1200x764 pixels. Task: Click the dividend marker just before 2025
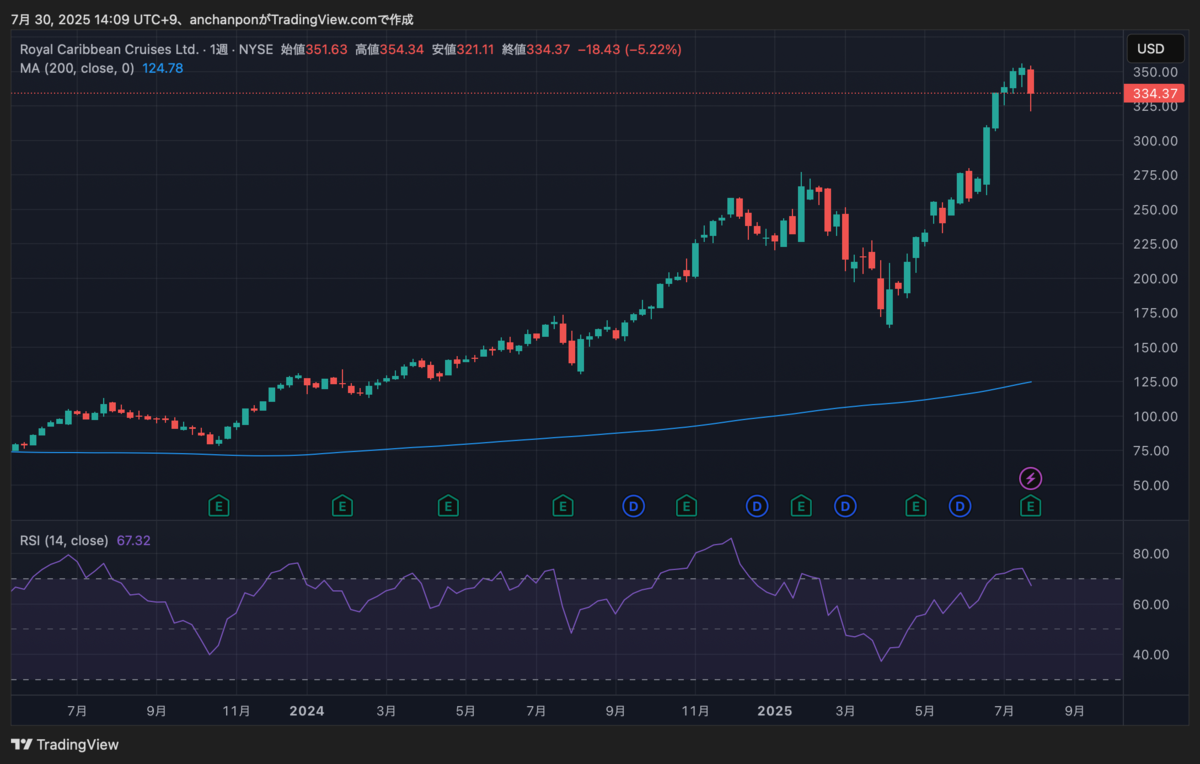coord(757,507)
